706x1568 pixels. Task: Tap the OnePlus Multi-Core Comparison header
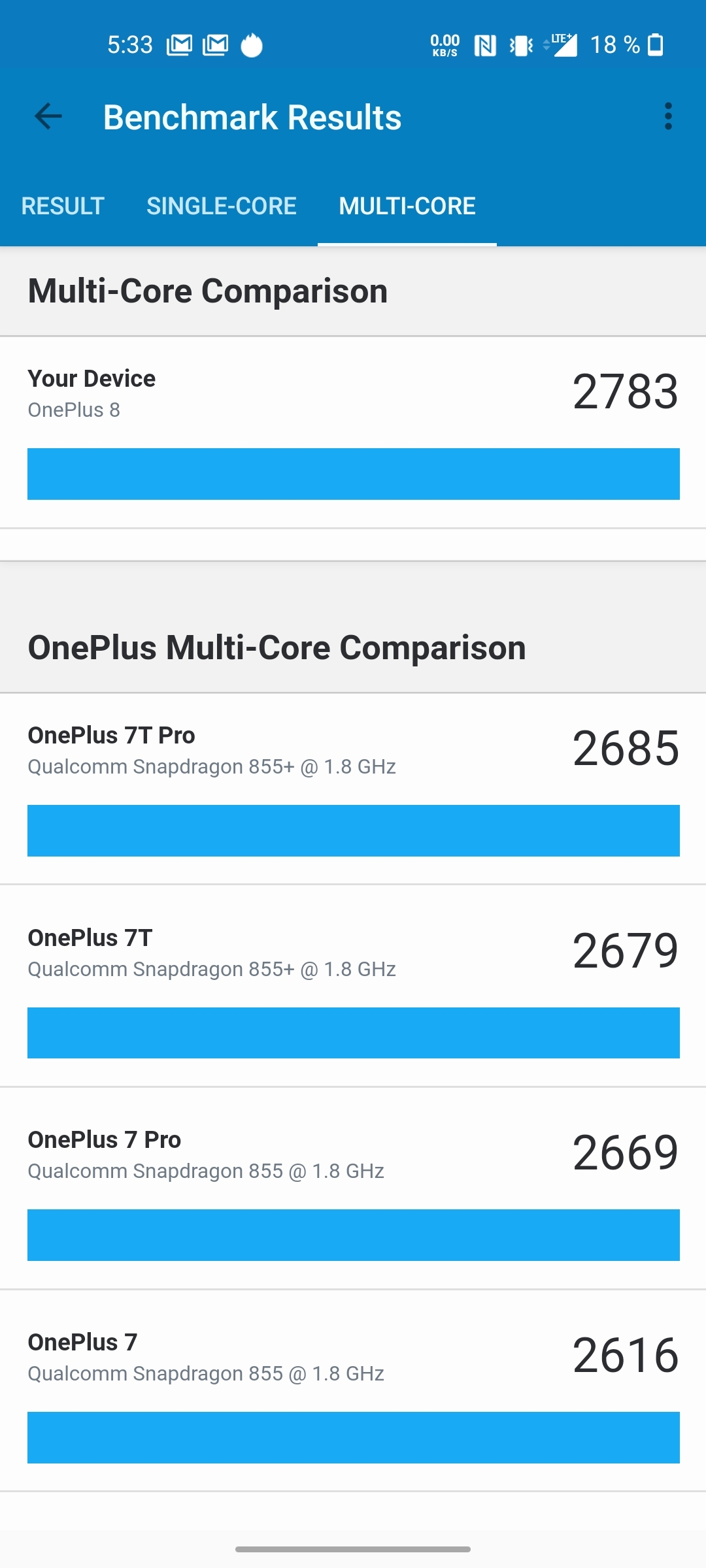tap(277, 647)
